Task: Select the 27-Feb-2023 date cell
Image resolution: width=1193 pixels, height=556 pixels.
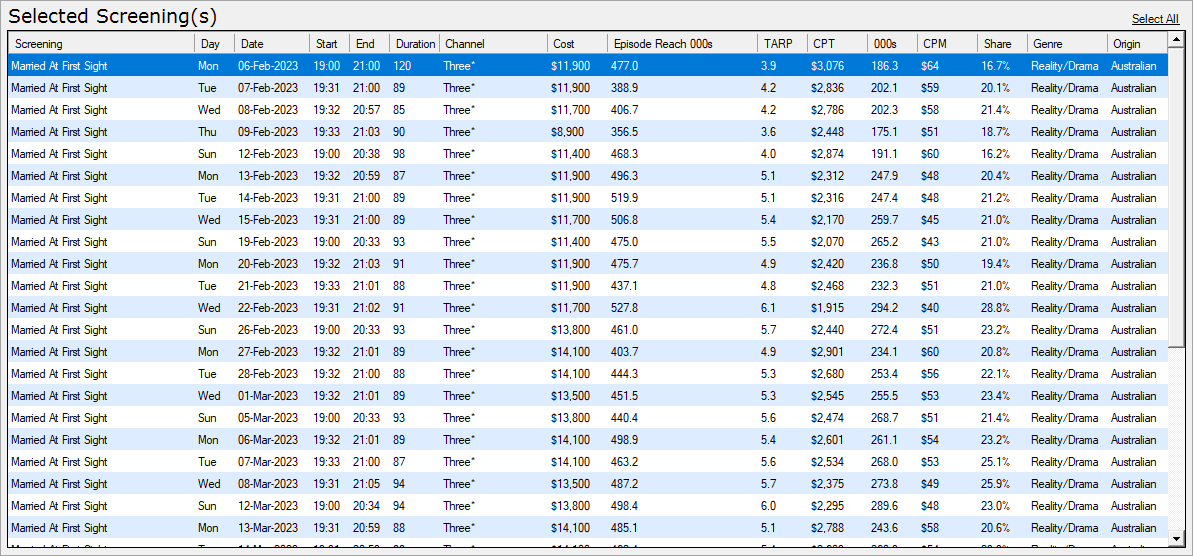Action: pos(269,352)
